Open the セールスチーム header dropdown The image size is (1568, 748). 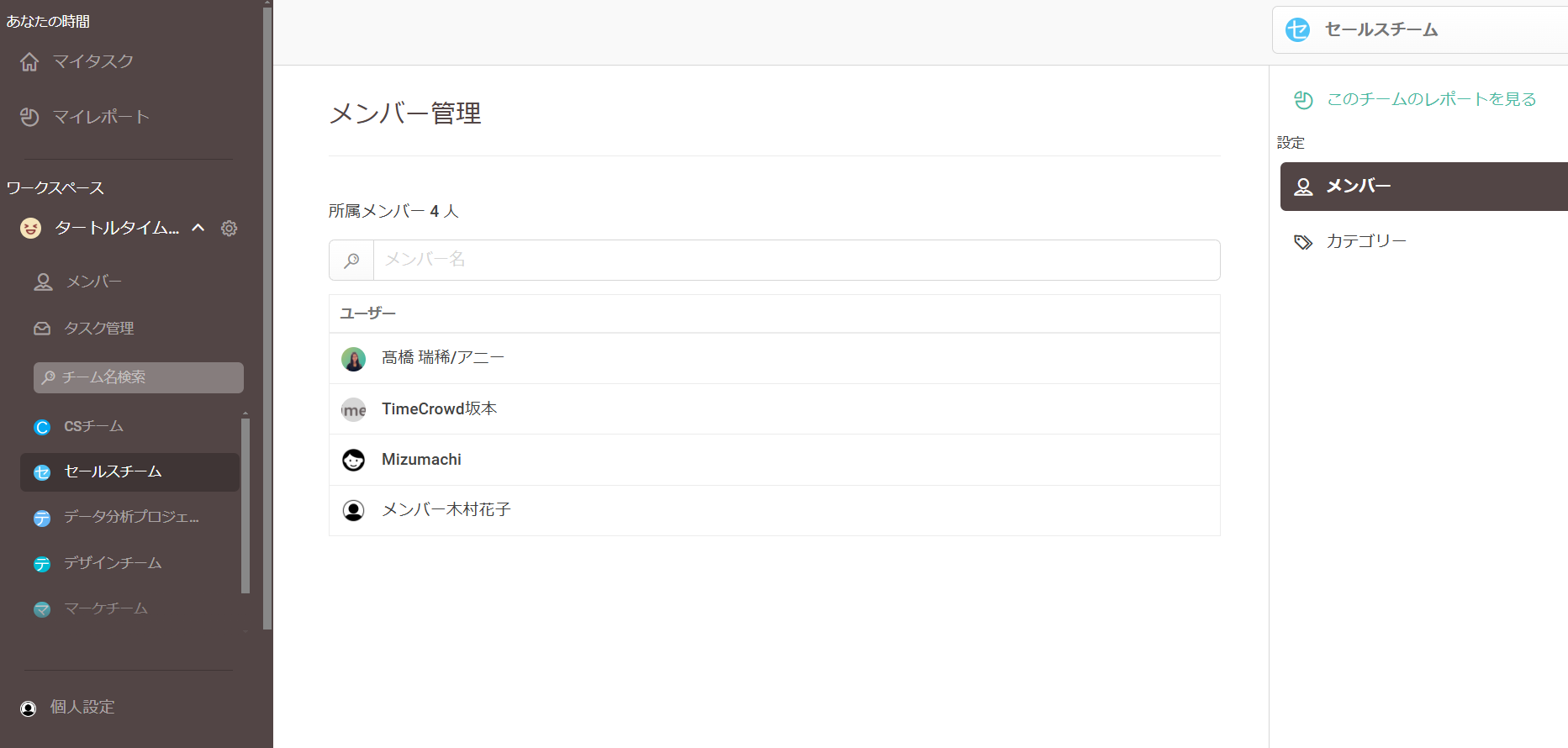click(1419, 30)
